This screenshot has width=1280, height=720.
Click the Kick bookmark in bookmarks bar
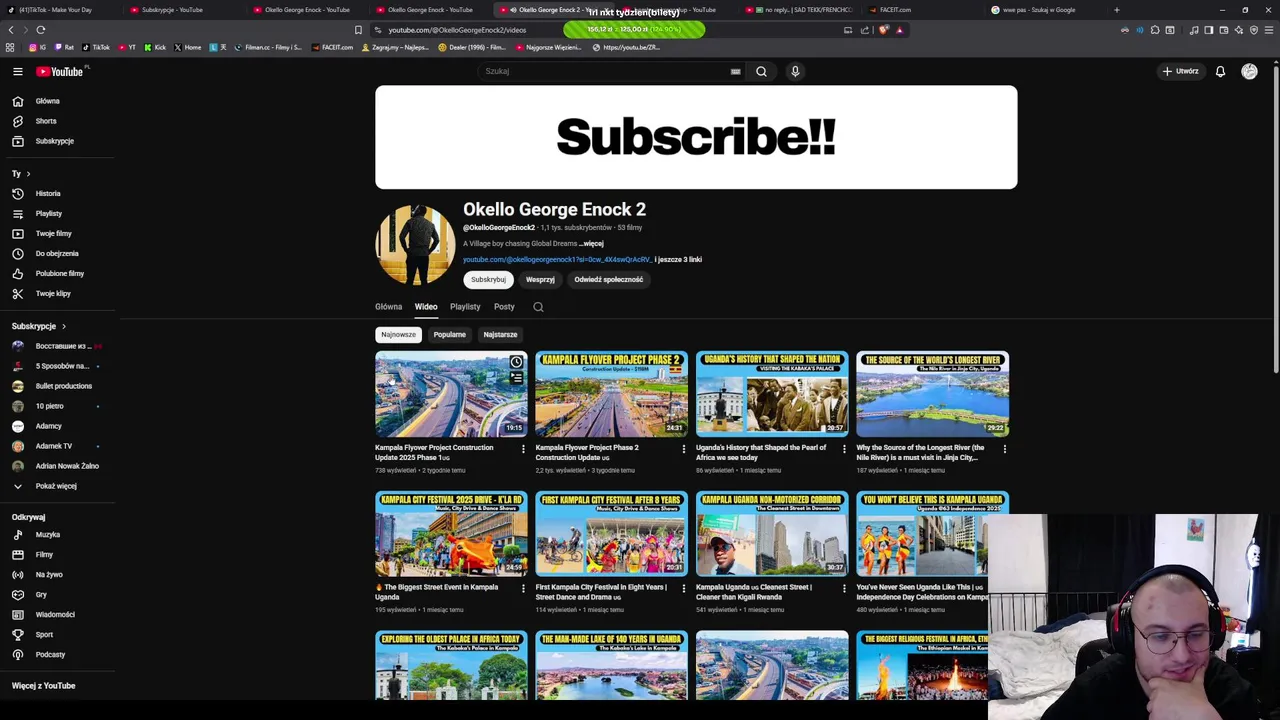click(x=155, y=47)
